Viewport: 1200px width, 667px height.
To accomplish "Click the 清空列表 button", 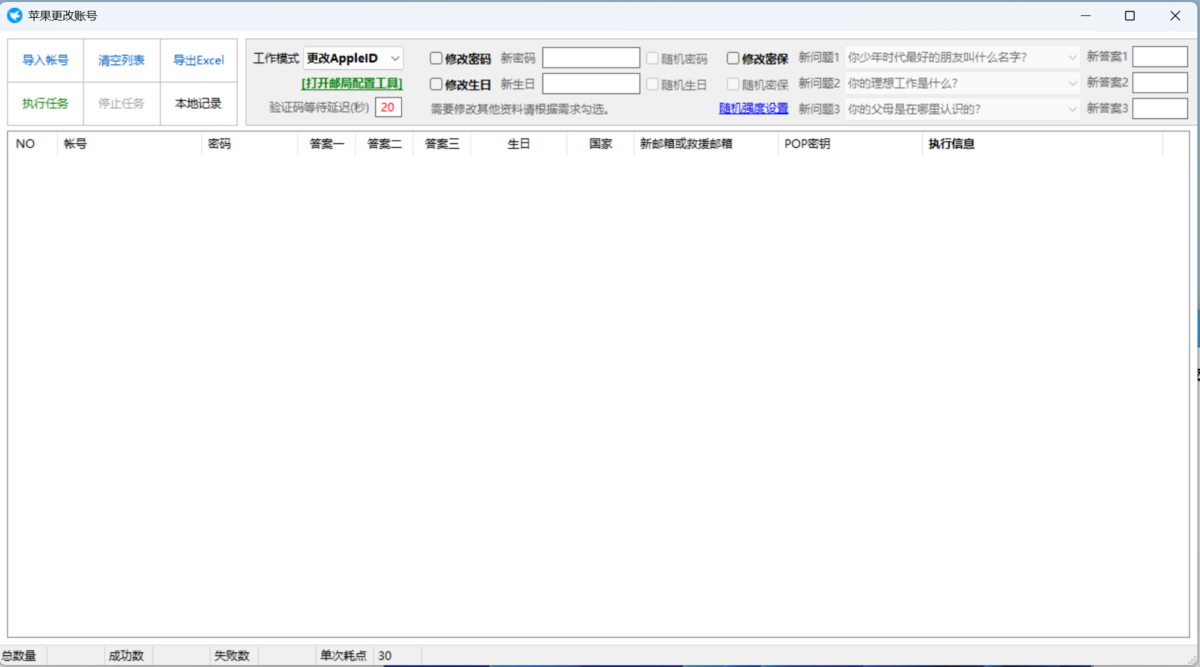I will click(x=121, y=60).
